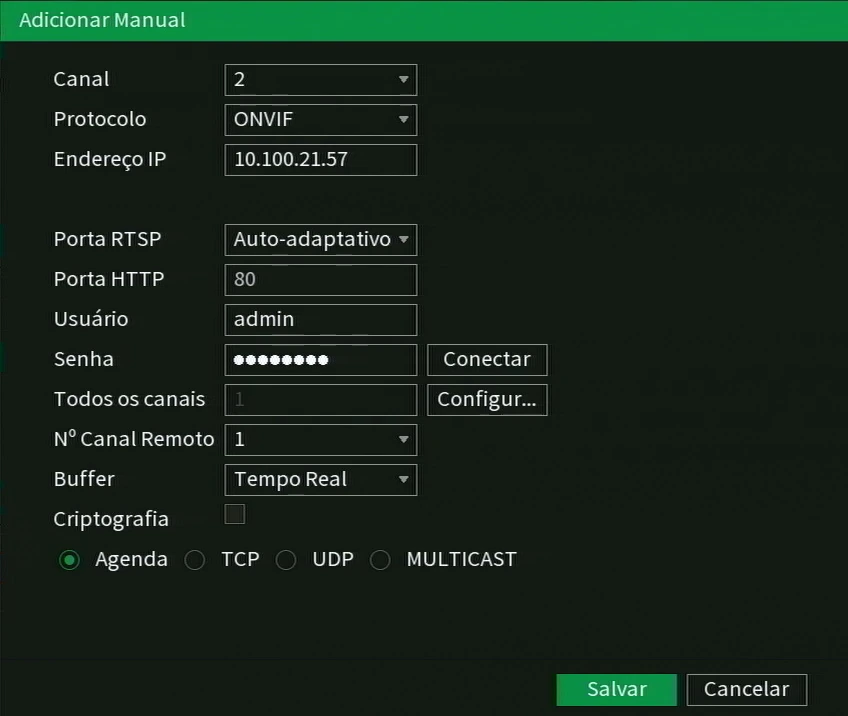848x716 pixels.
Task: Select the MULTICAST radio button
Action: point(380,560)
